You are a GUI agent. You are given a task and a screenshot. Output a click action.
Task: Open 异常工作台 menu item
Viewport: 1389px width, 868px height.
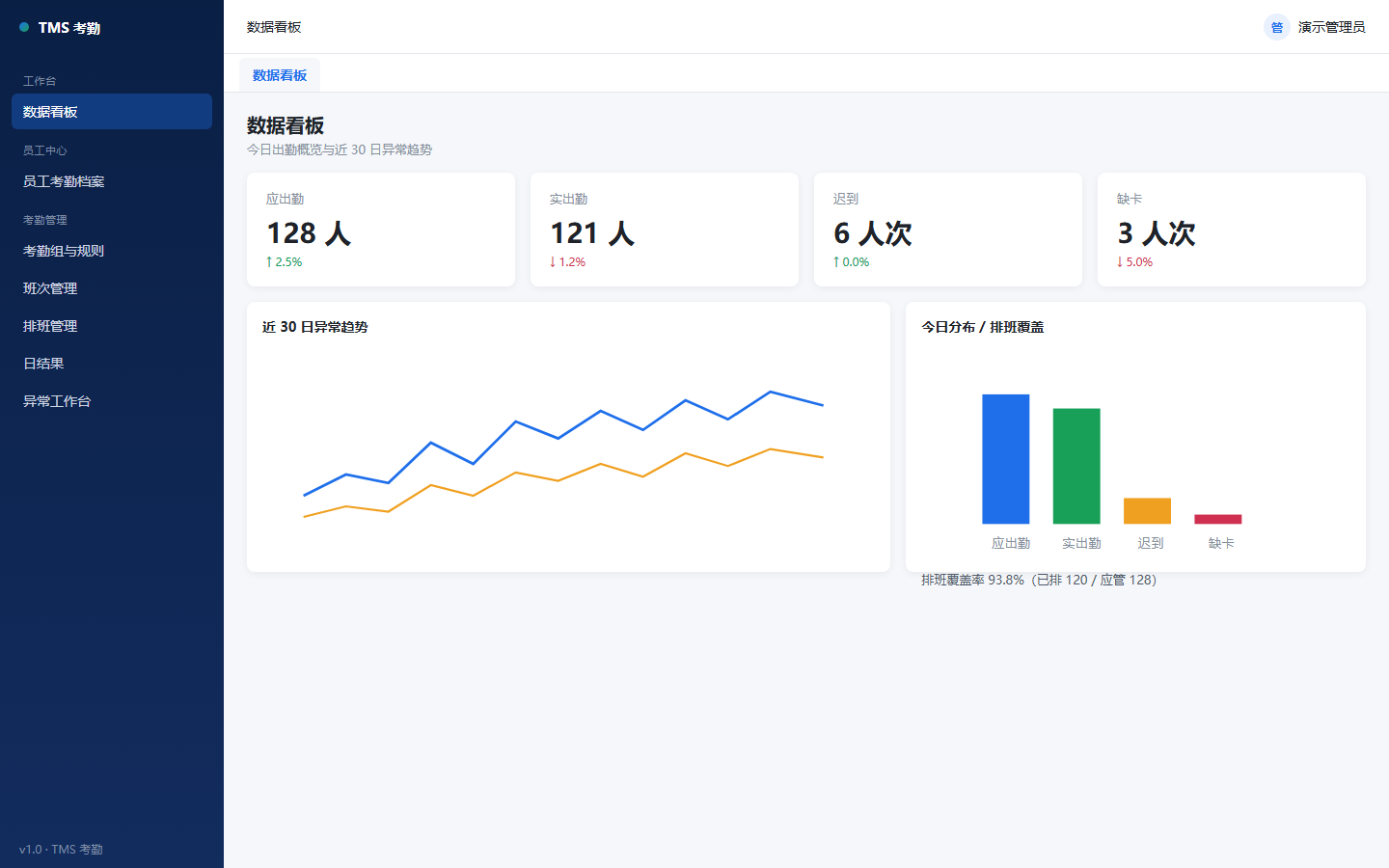point(112,401)
